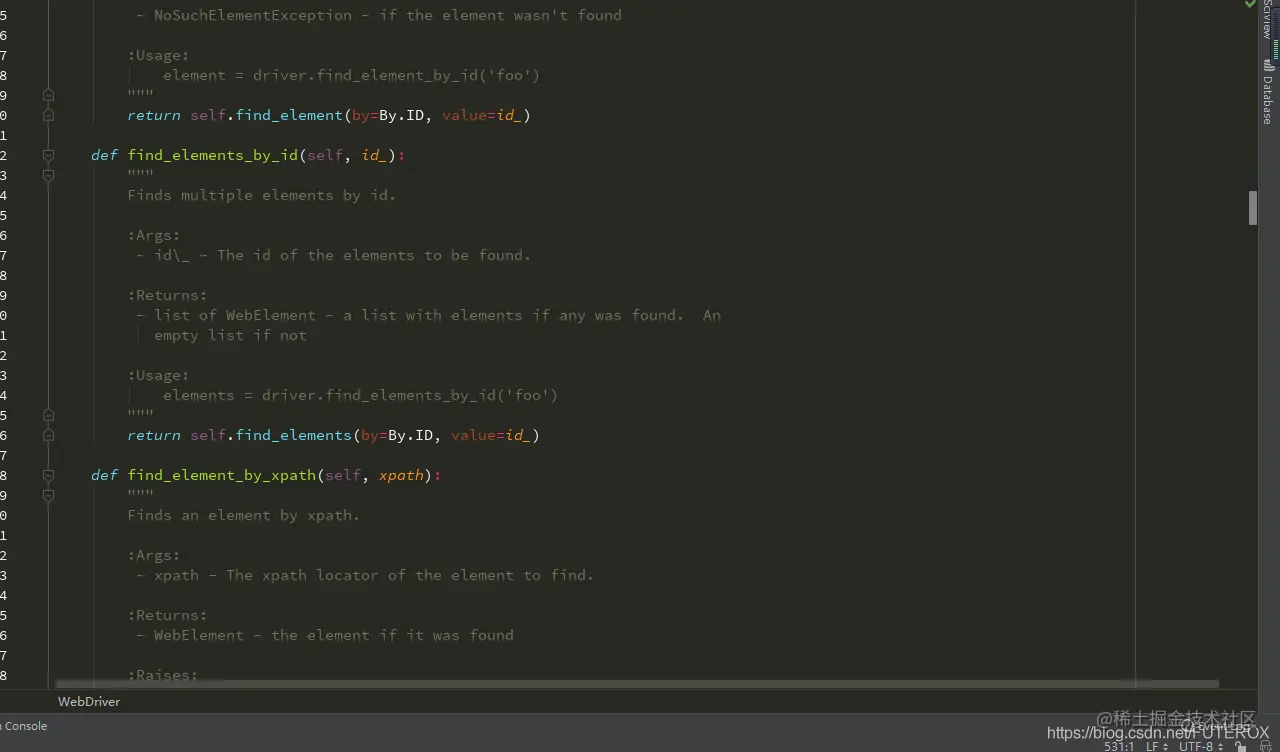Toggle the read-only lock icon
Screen dimensions: 1280x752
[x=1240, y=746]
